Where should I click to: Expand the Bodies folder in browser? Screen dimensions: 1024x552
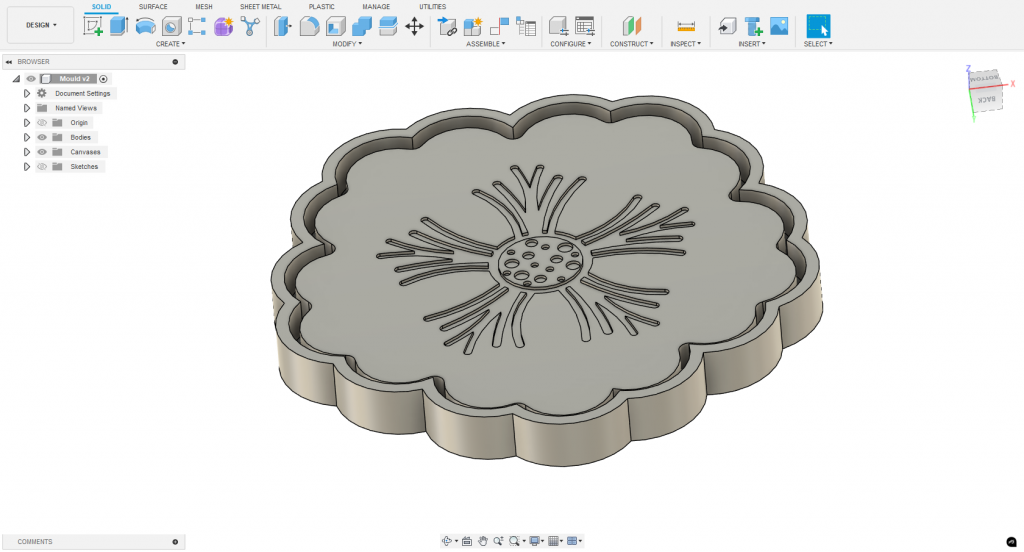(27, 137)
